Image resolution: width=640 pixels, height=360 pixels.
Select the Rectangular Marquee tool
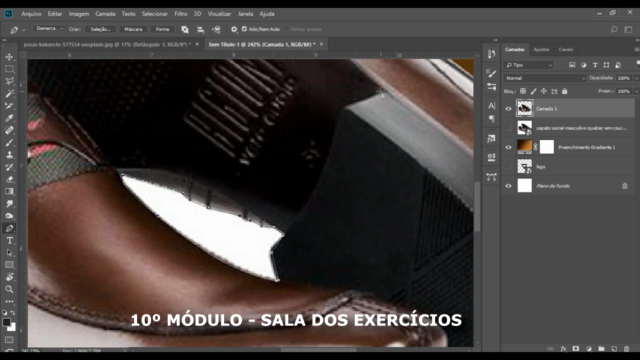(9, 69)
